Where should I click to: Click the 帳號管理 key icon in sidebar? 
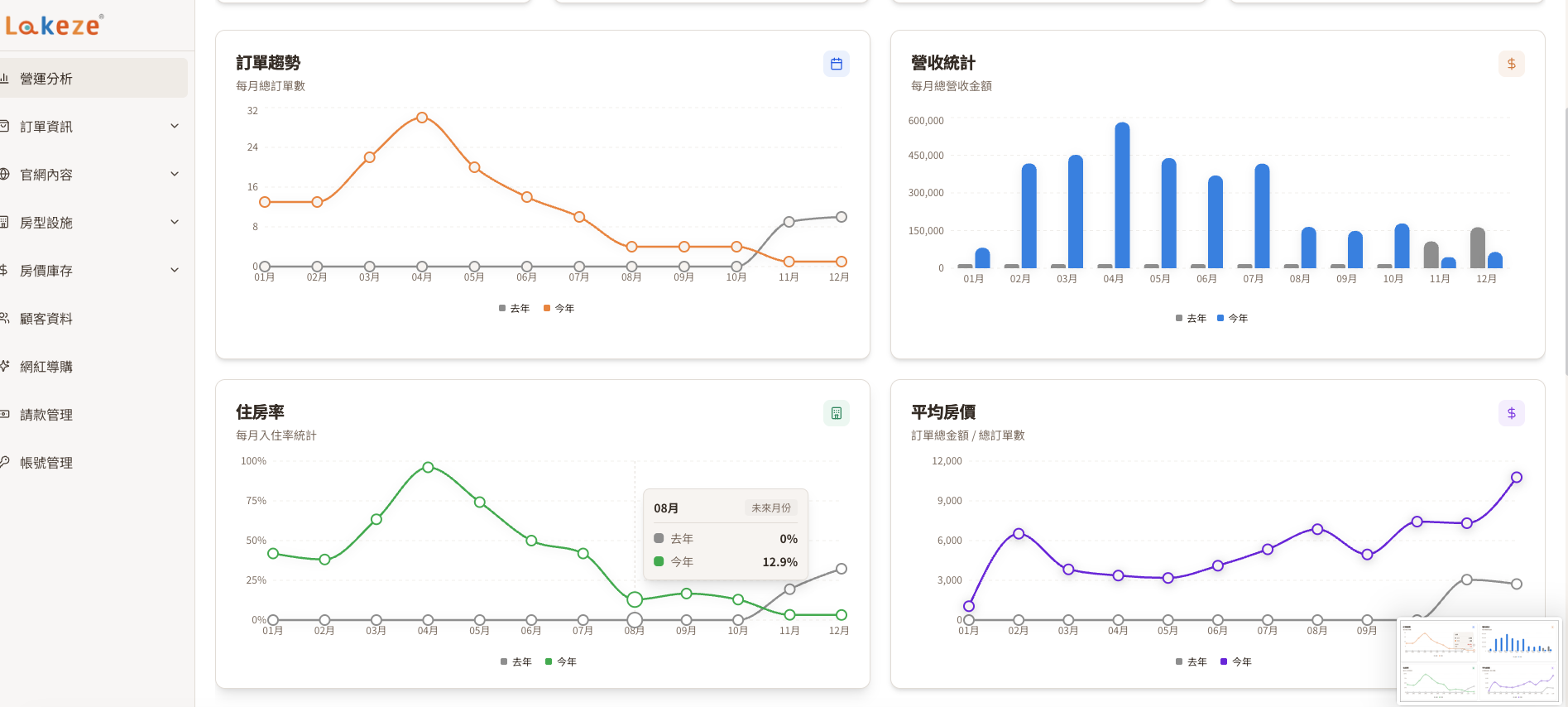4,463
